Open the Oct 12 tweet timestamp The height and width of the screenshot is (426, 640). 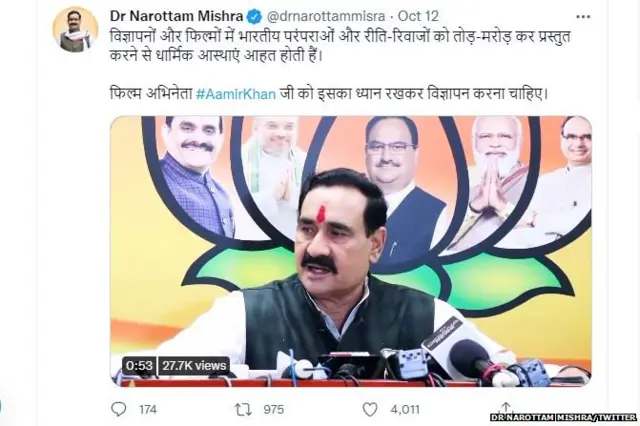418,16
